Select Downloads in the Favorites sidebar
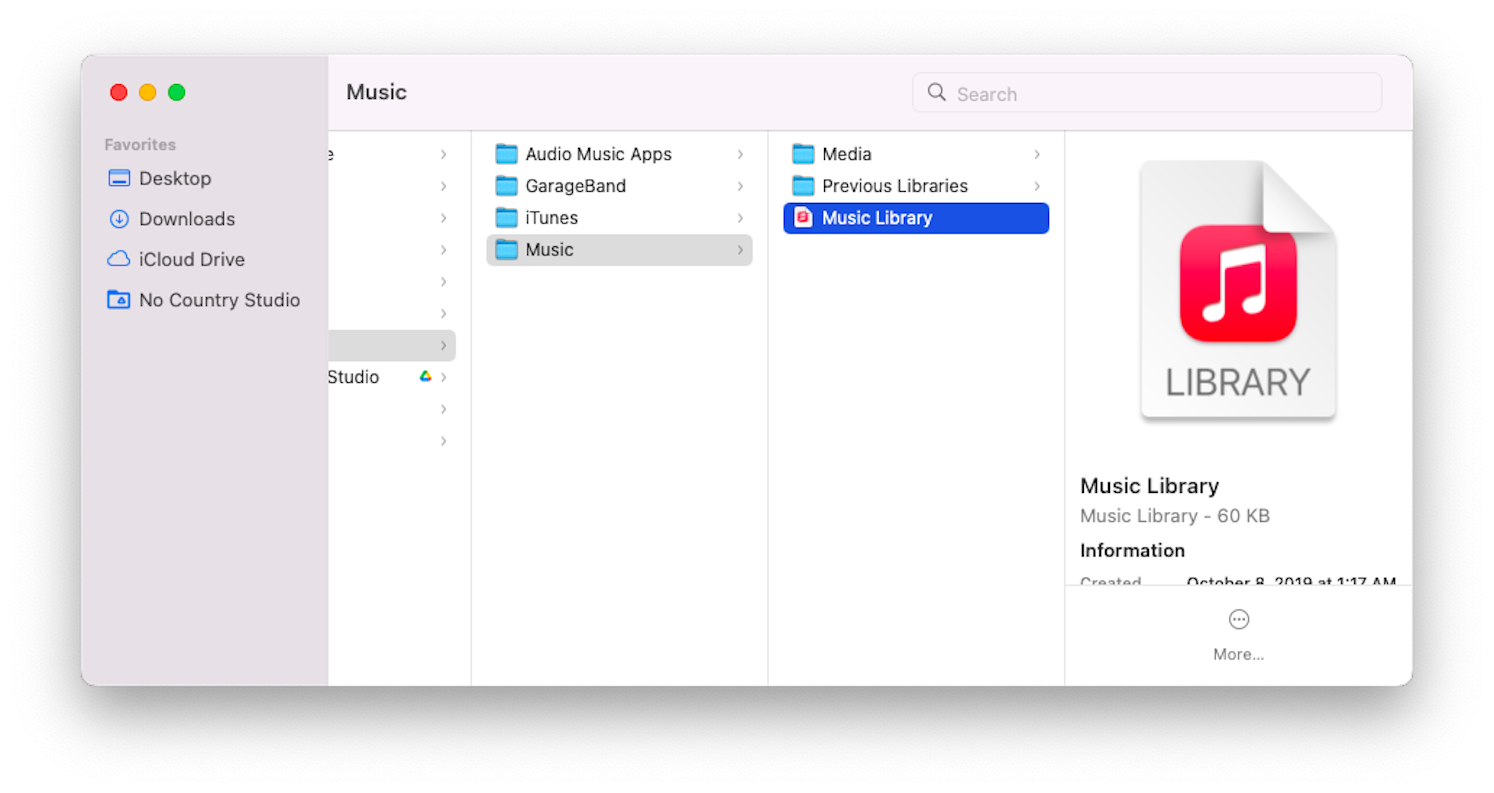 point(186,218)
